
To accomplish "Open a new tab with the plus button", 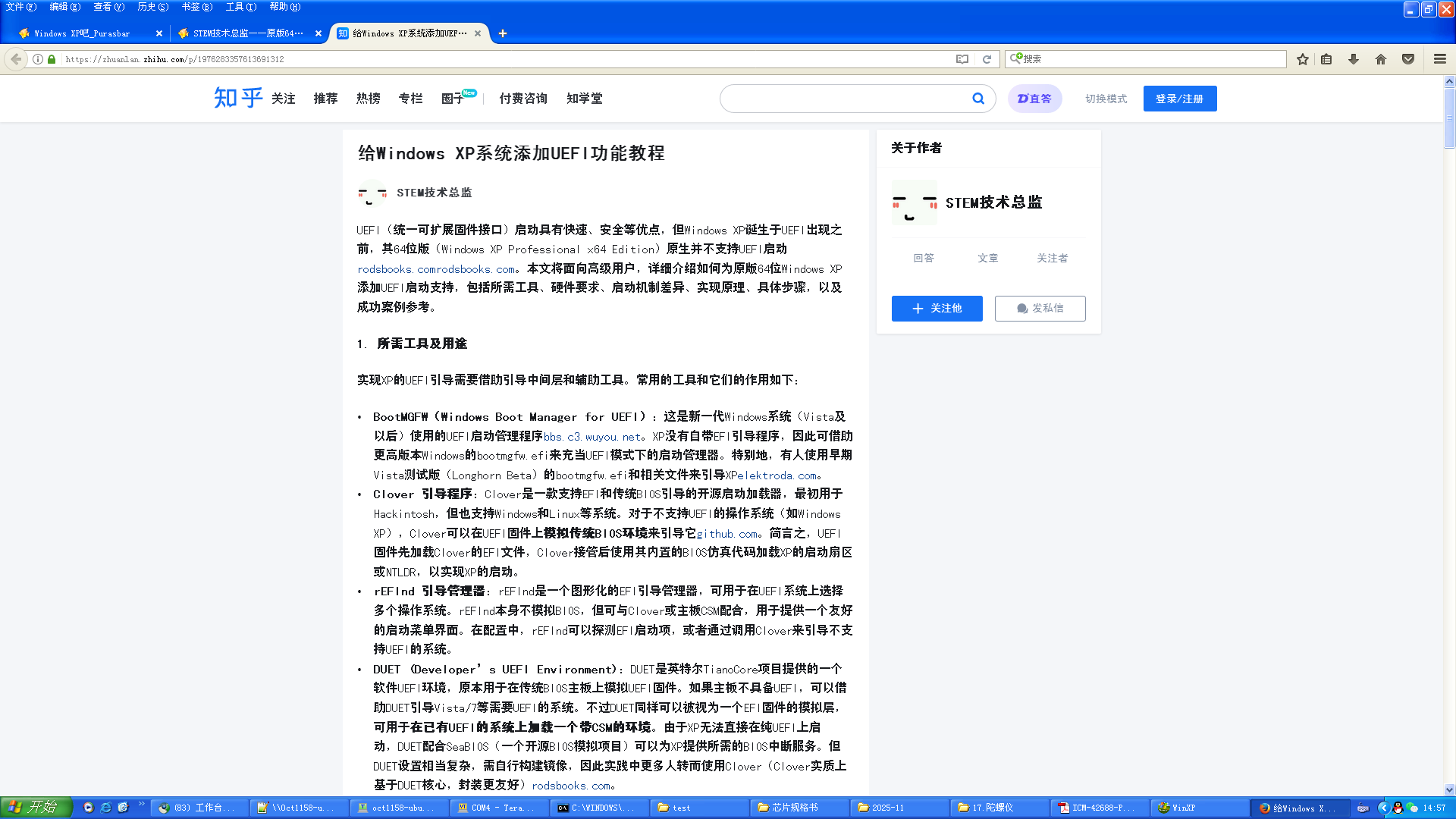I will pyautogui.click(x=503, y=33).
